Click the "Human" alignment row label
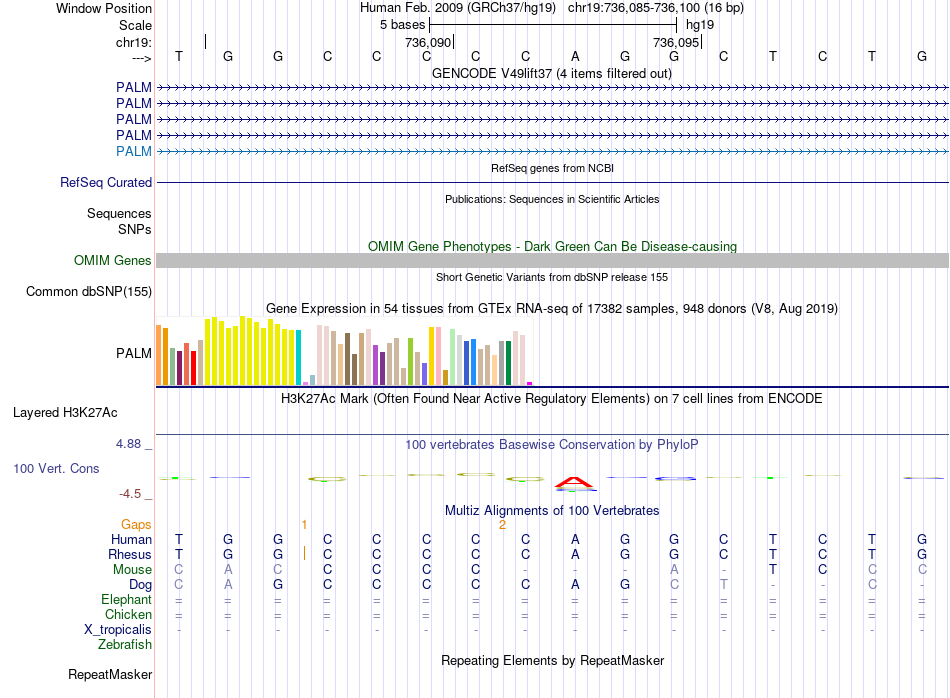 pos(131,539)
